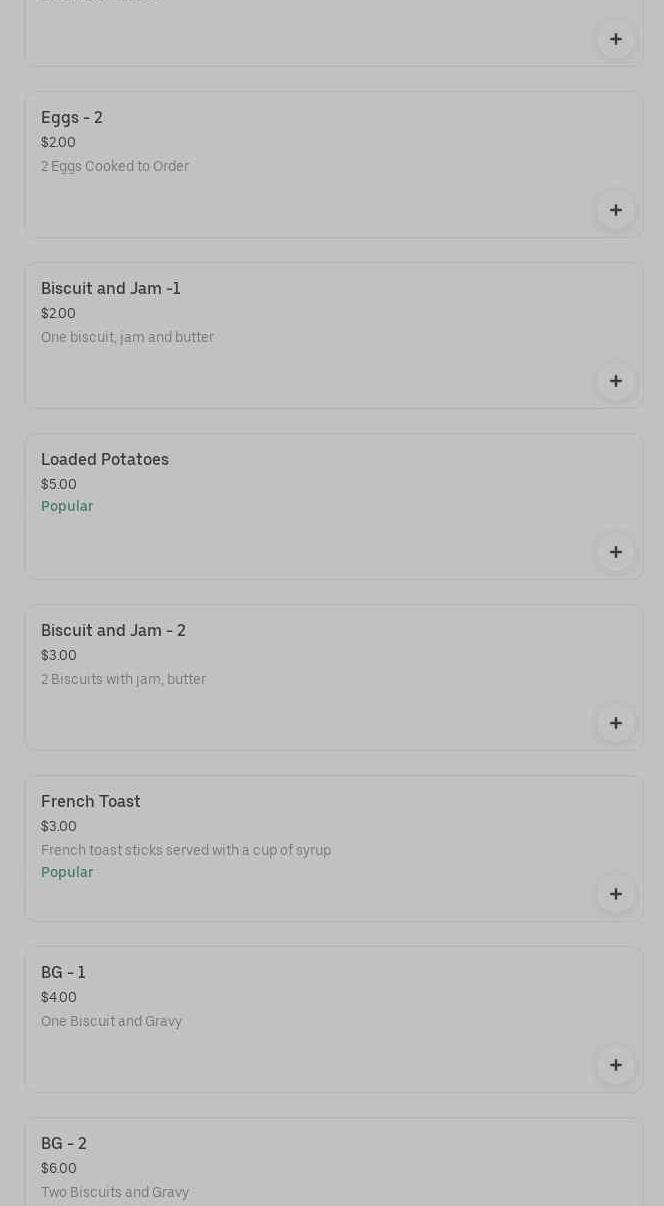Open the Eggs - 2 item title
Image resolution: width=664 pixels, height=1206 pixels.
[x=72, y=118]
